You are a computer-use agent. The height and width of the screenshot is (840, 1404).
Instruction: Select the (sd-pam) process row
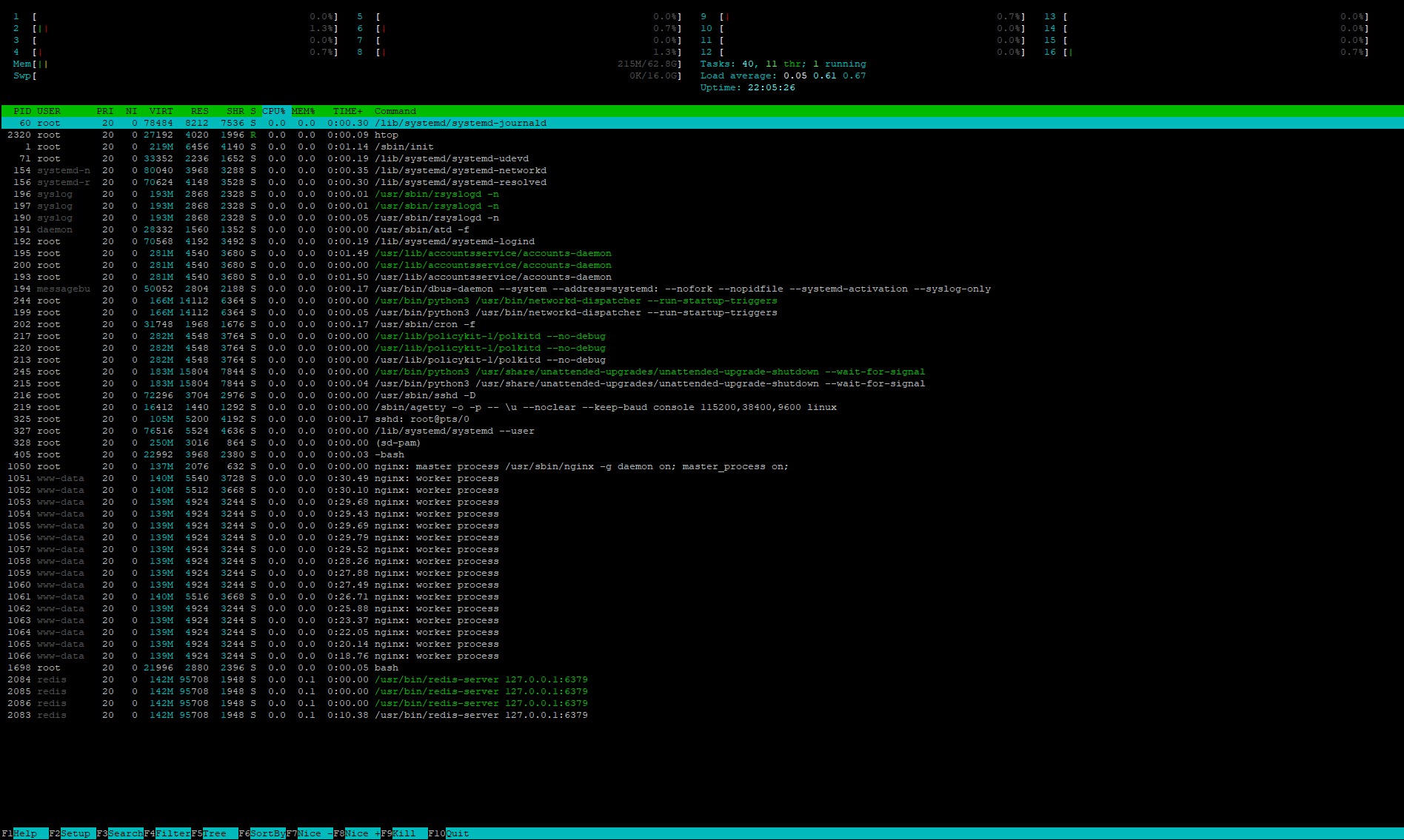click(702, 443)
